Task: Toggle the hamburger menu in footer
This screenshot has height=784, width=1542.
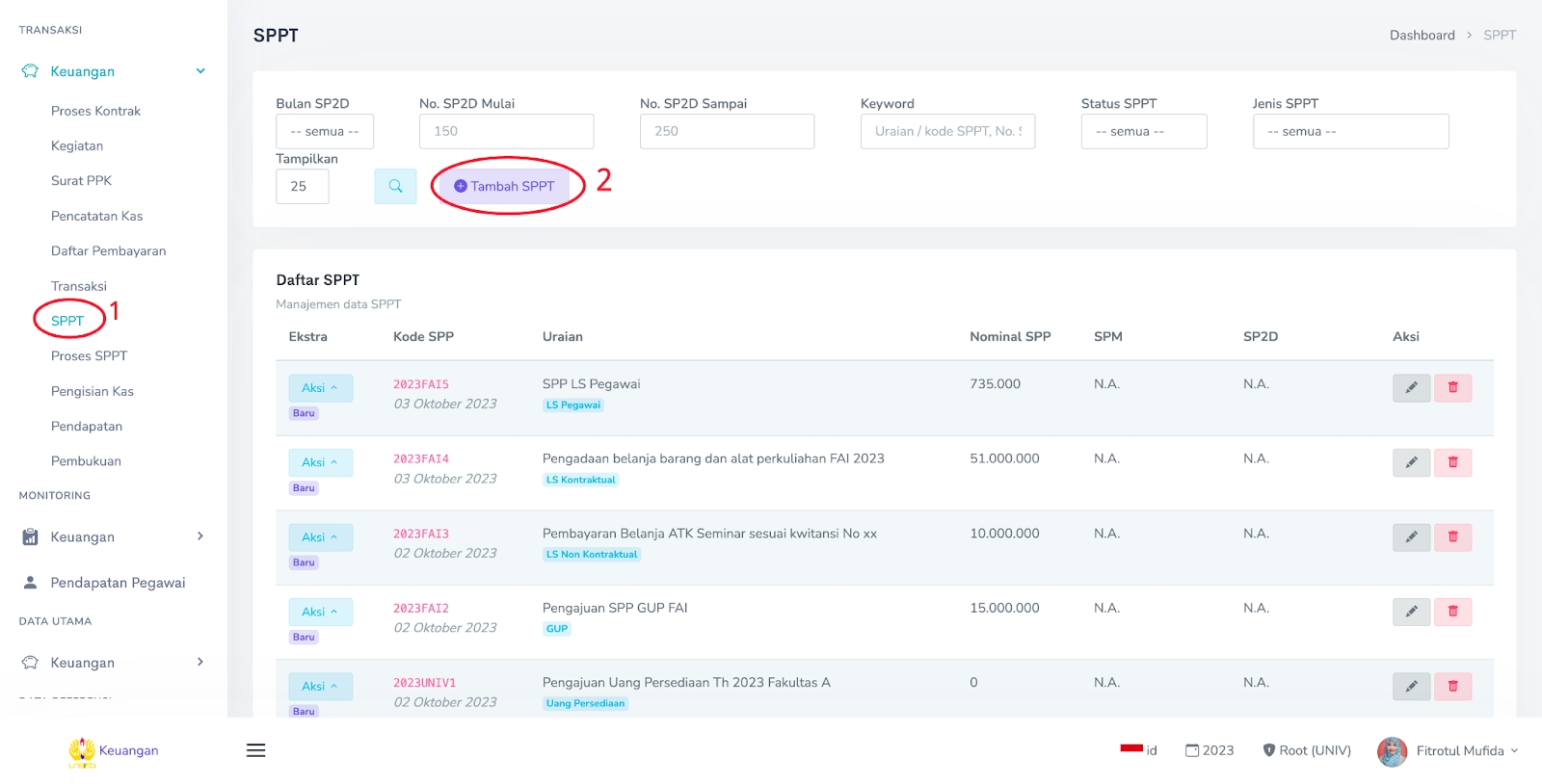Action: [x=255, y=750]
